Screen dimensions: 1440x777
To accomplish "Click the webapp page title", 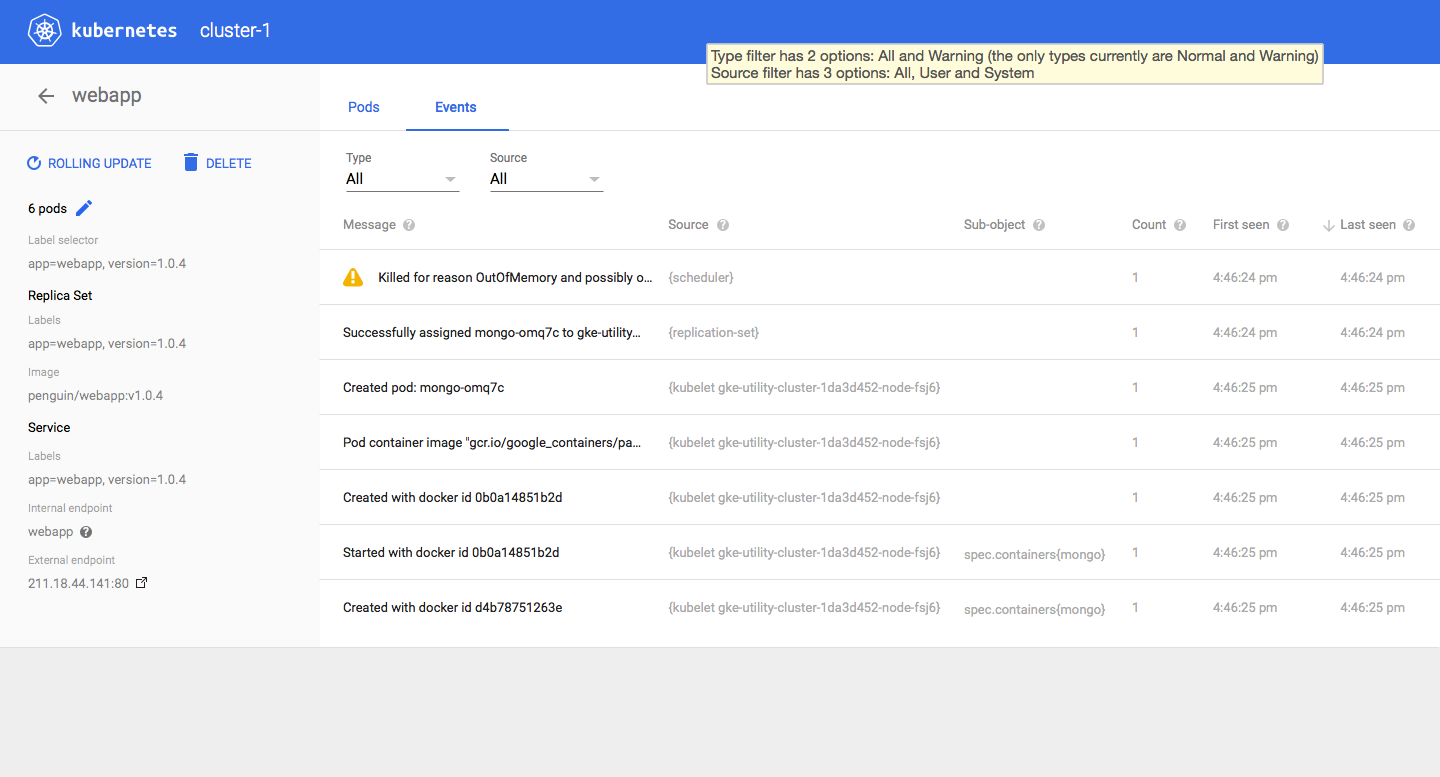I will click(x=107, y=96).
